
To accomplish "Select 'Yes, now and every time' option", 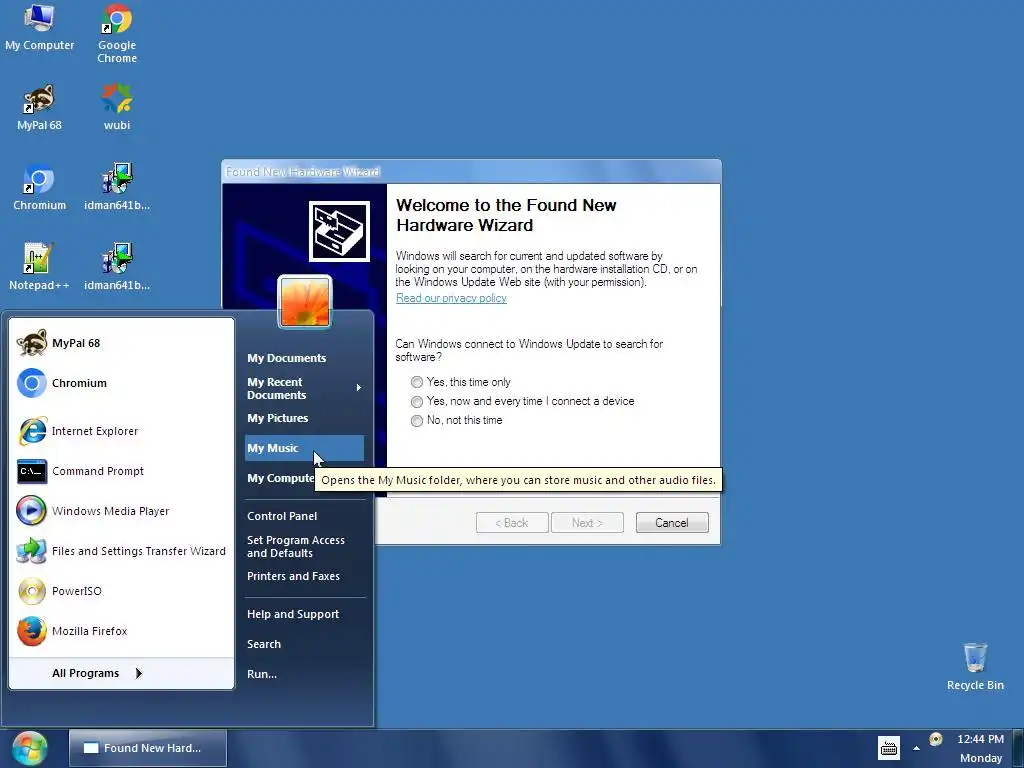I will pyautogui.click(x=417, y=401).
